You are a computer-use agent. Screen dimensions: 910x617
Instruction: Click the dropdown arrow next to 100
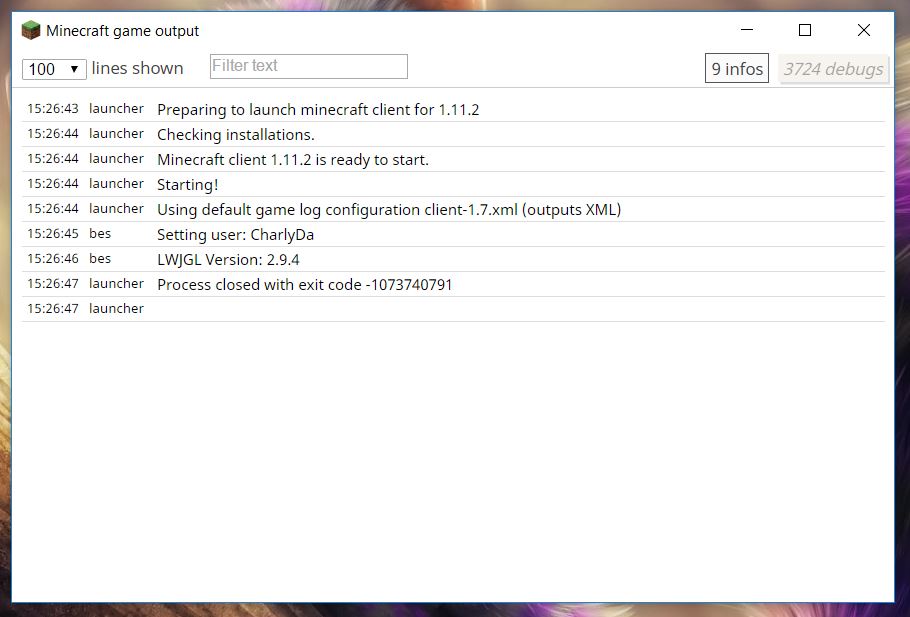coord(74,69)
